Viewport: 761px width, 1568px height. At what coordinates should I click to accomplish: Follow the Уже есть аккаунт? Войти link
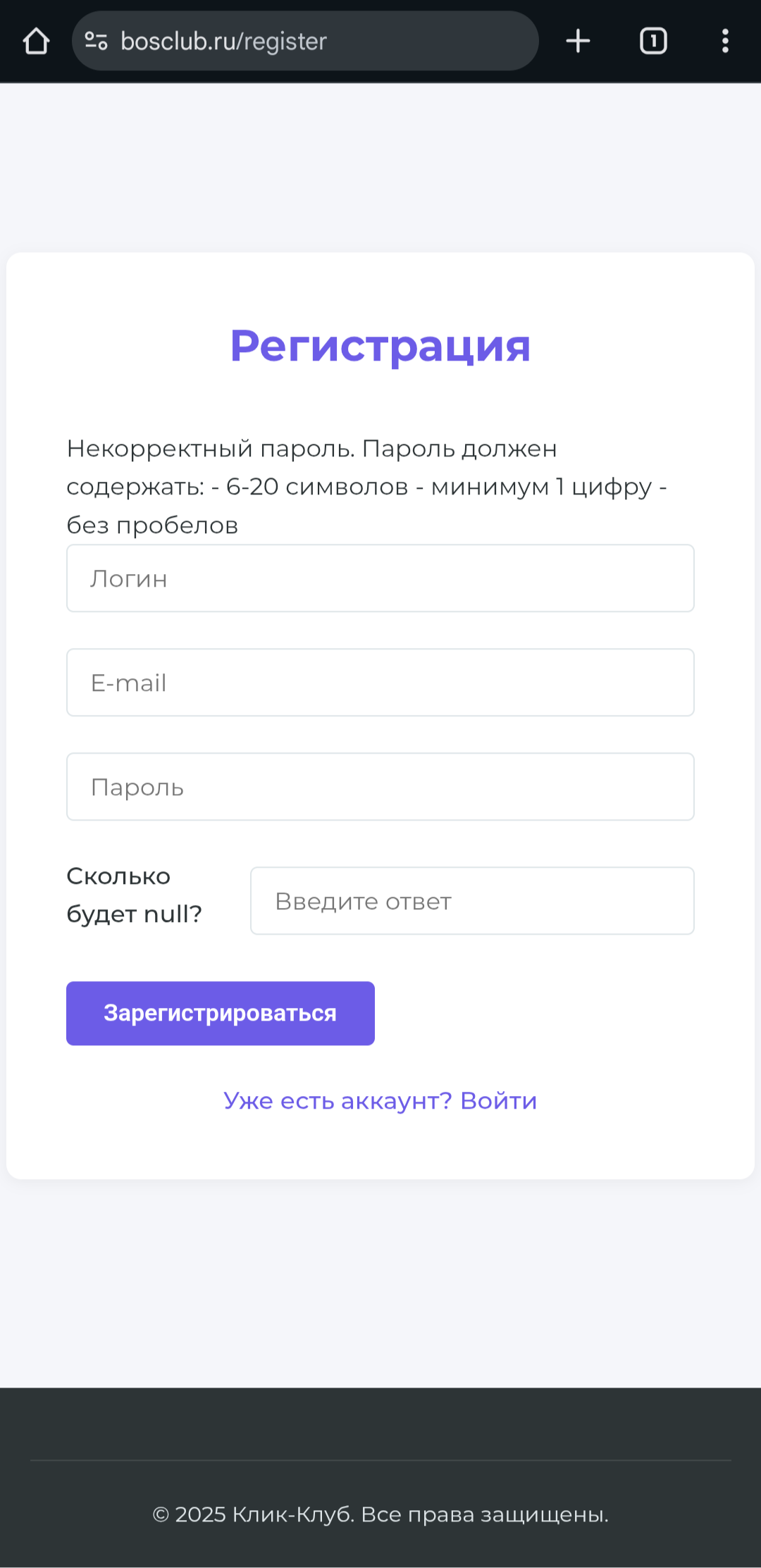pyautogui.click(x=380, y=1100)
